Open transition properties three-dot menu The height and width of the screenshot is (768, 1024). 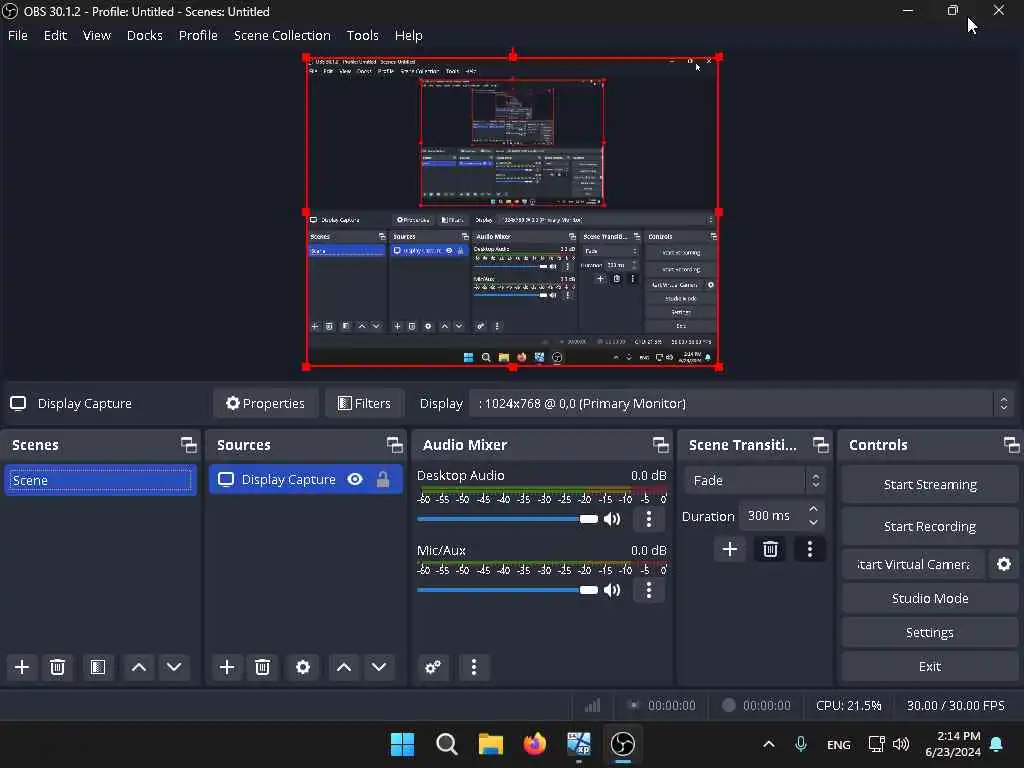point(810,549)
